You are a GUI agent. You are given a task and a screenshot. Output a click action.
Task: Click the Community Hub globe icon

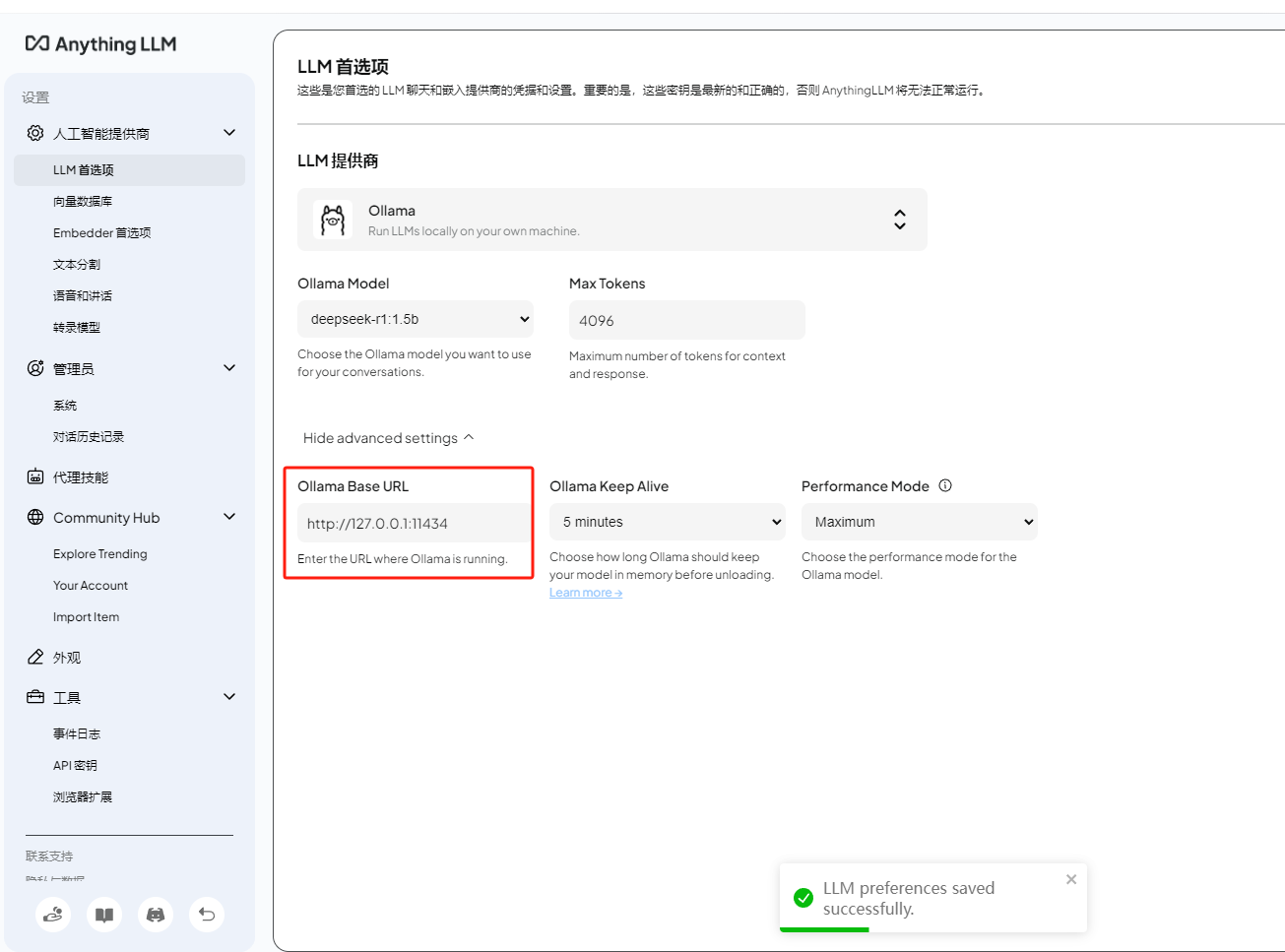(34, 517)
